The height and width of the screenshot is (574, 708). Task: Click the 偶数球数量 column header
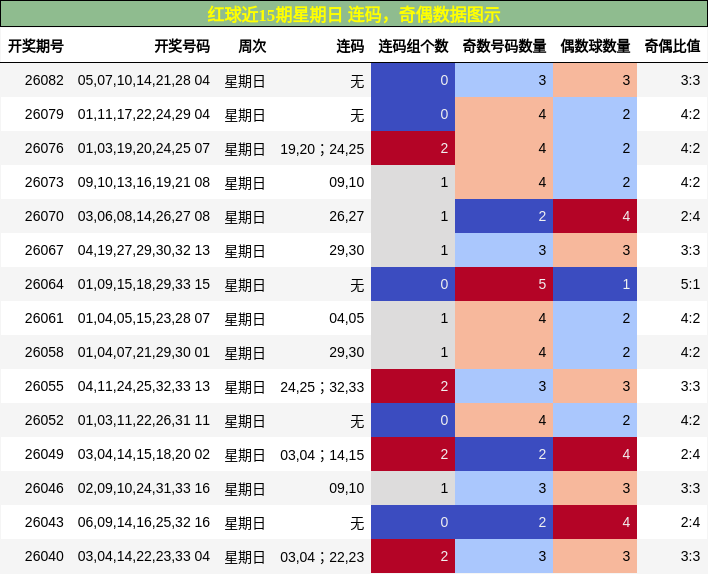[x=595, y=46]
